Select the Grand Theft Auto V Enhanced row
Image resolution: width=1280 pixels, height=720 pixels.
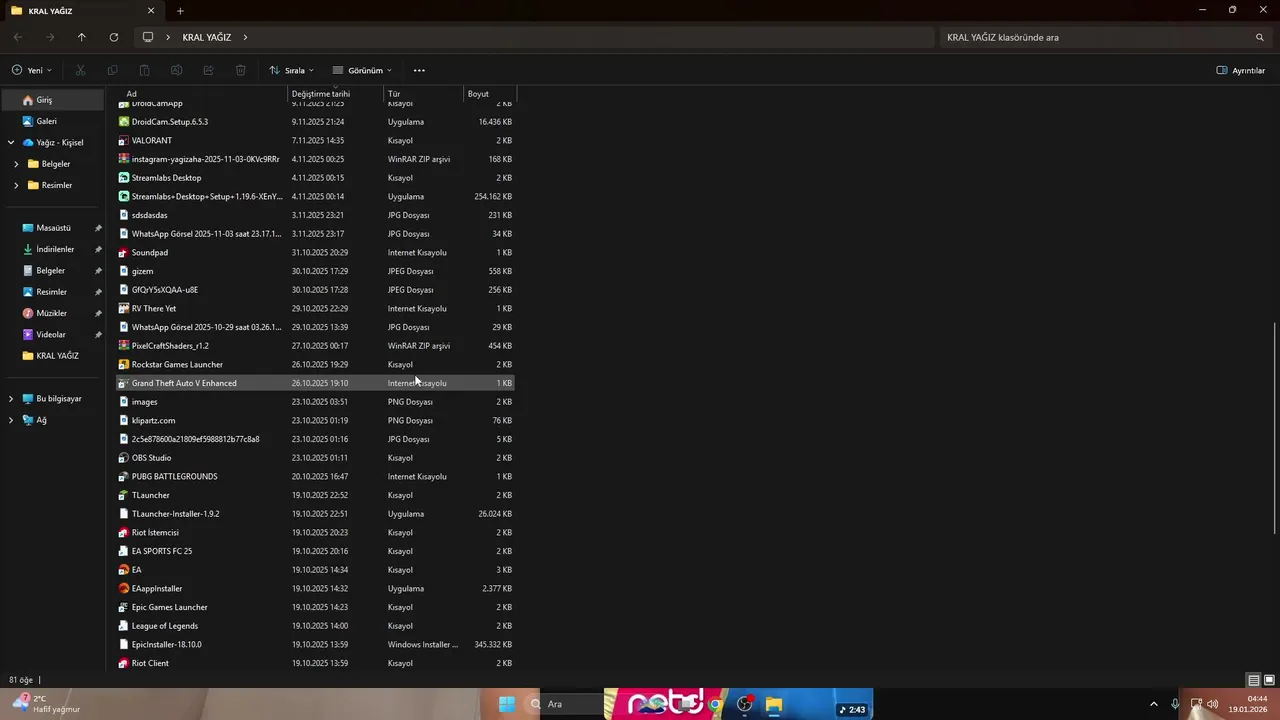point(316,383)
